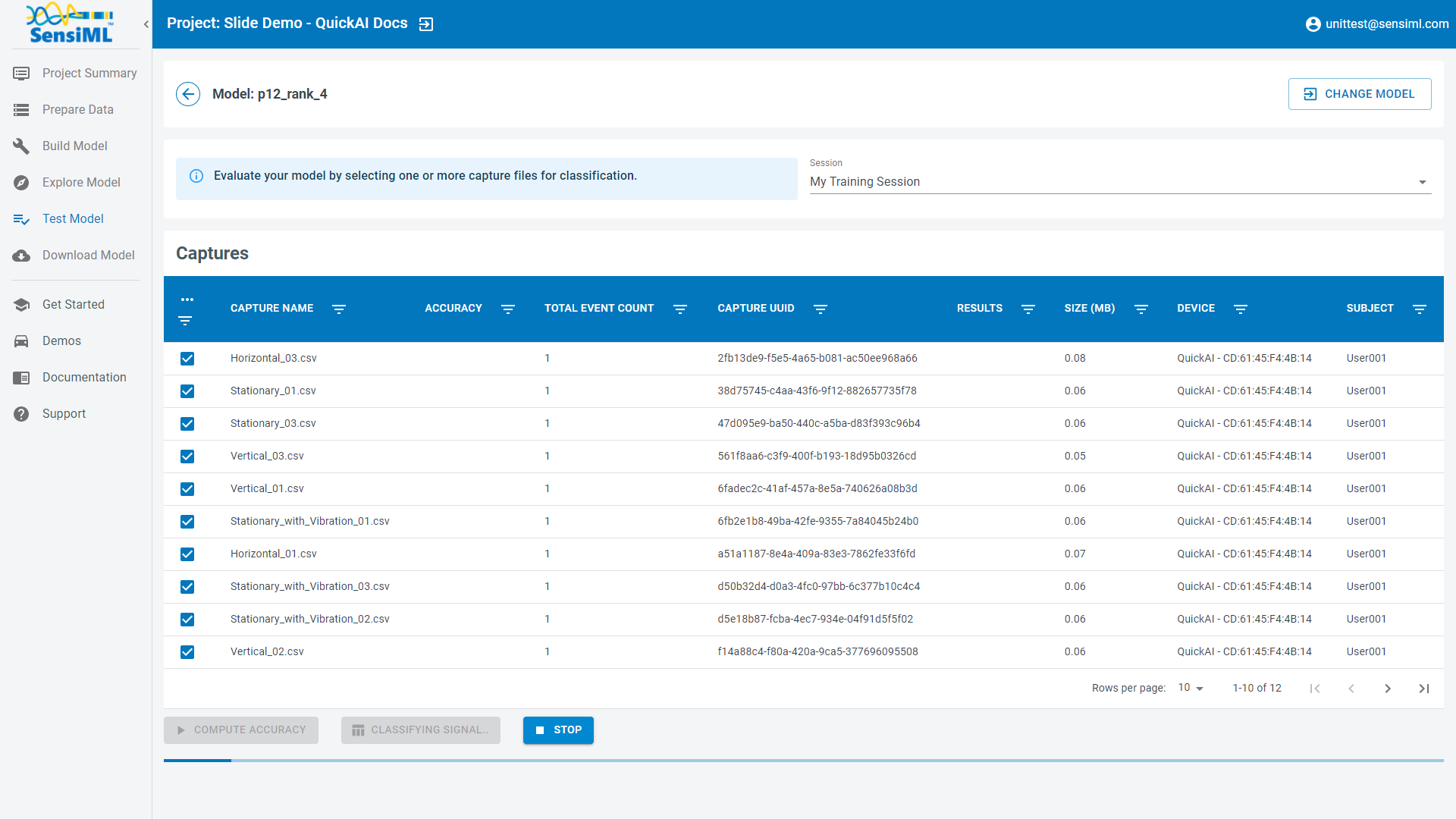Collapse the sidebar with the chevron icon
The image size is (1456, 819).
pyautogui.click(x=146, y=24)
